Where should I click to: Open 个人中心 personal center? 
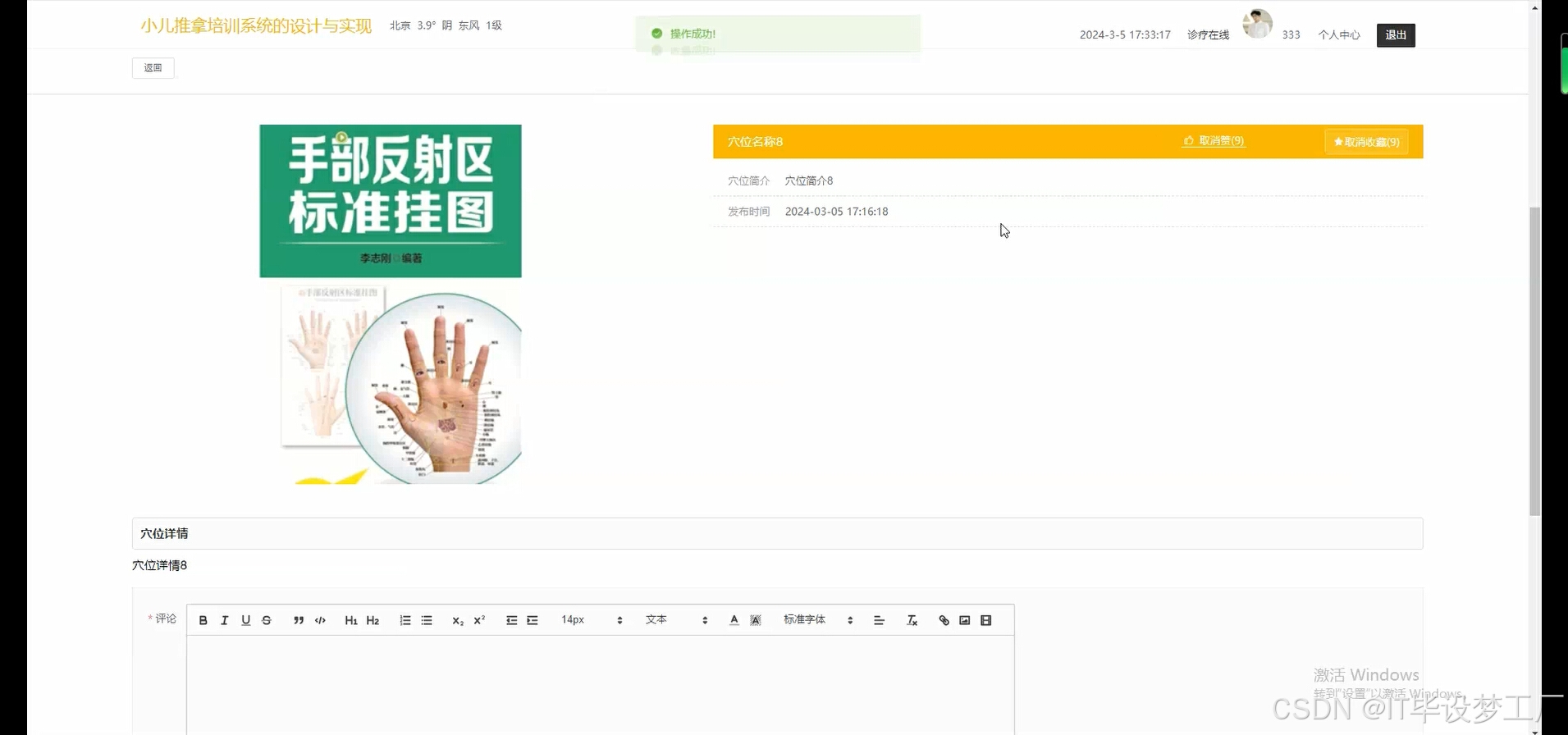click(x=1339, y=35)
